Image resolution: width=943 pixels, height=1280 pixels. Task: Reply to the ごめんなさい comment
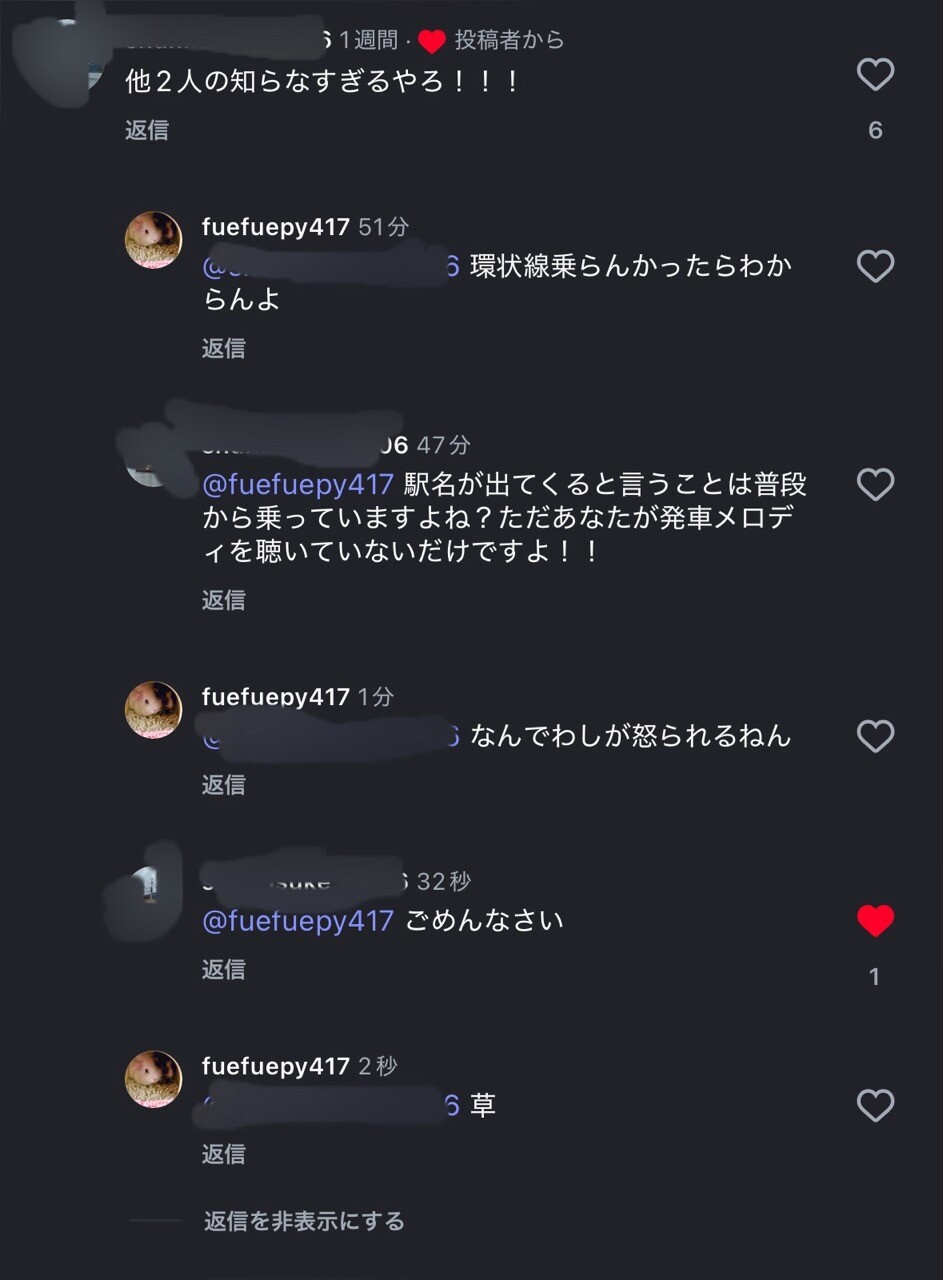(223, 969)
